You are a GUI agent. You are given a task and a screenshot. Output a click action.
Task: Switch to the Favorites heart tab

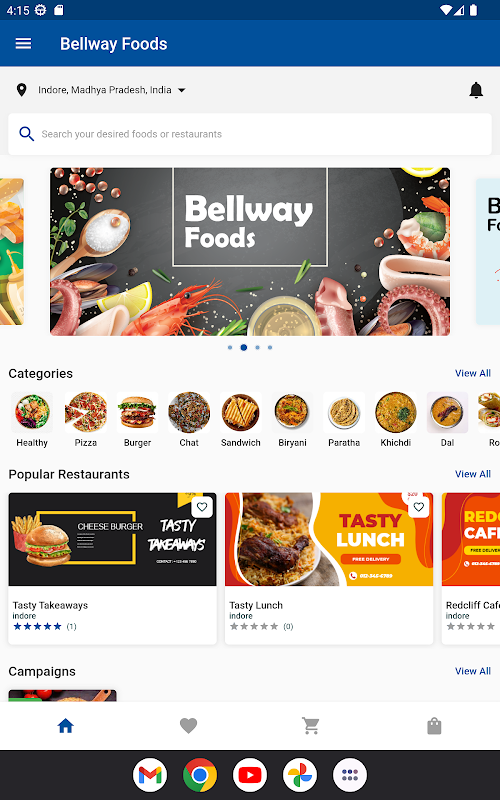188,726
